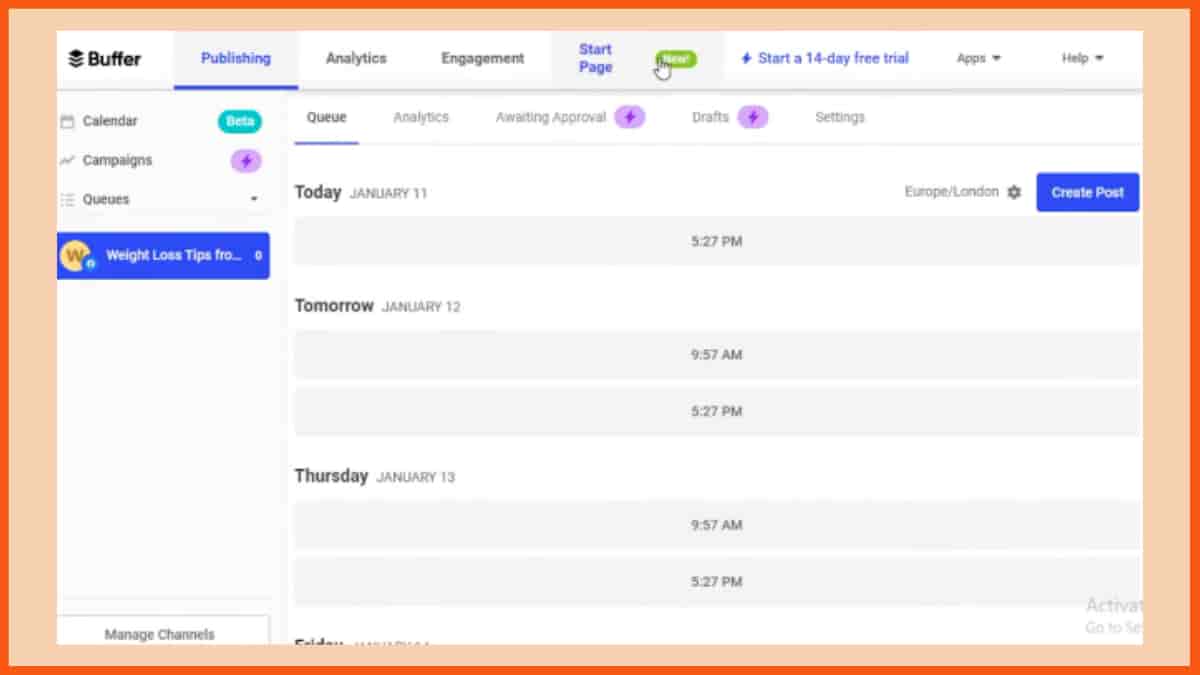The image size is (1200, 675).
Task: Open the Settings tab in the queue
Action: coord(839,117)
